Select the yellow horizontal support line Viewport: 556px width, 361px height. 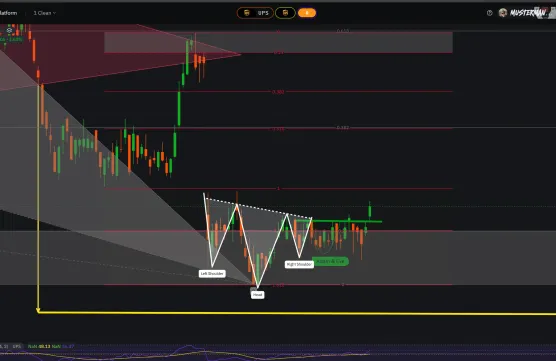[x=297, y=313]
